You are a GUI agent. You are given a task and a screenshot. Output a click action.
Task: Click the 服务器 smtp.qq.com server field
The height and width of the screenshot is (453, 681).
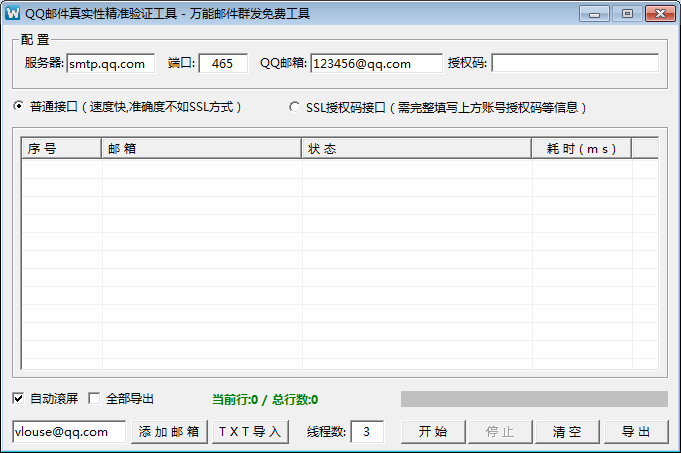[x=111, y=63]
